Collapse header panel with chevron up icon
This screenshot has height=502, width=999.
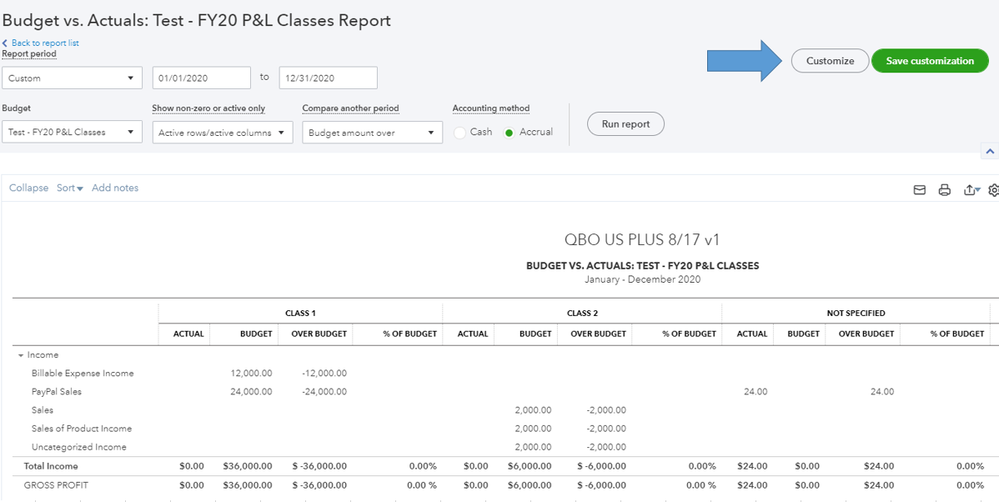(990, 152)
